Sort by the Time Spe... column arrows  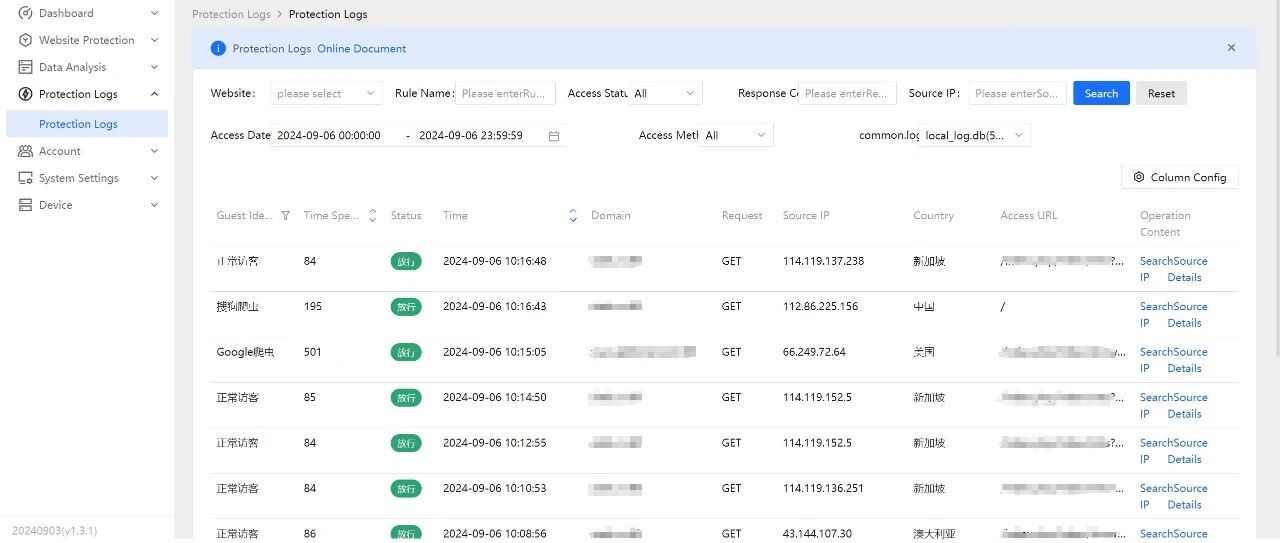point(372,216)
